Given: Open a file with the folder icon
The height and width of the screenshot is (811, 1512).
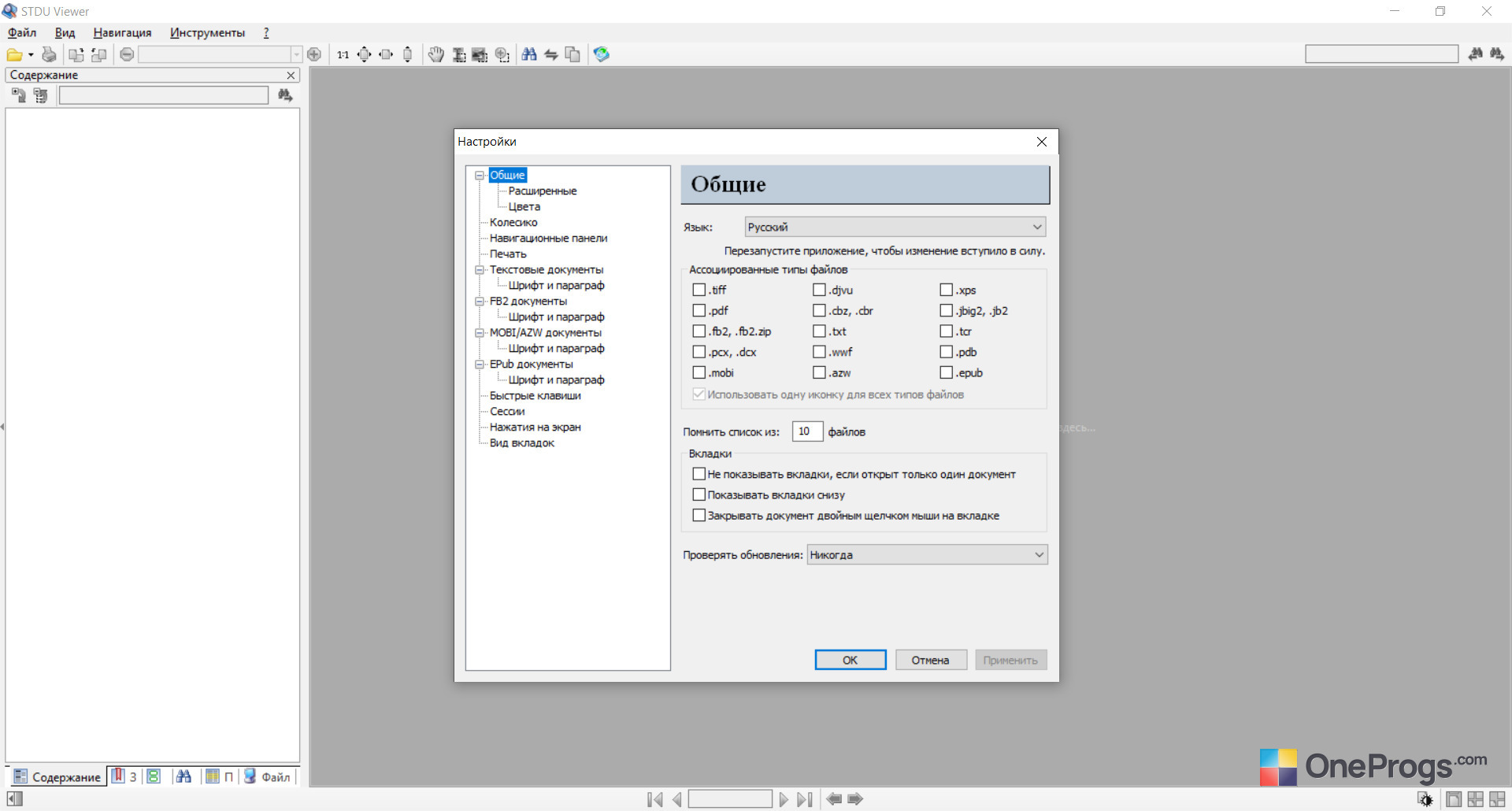Looking at the screenshot, I should click(14, 54).
